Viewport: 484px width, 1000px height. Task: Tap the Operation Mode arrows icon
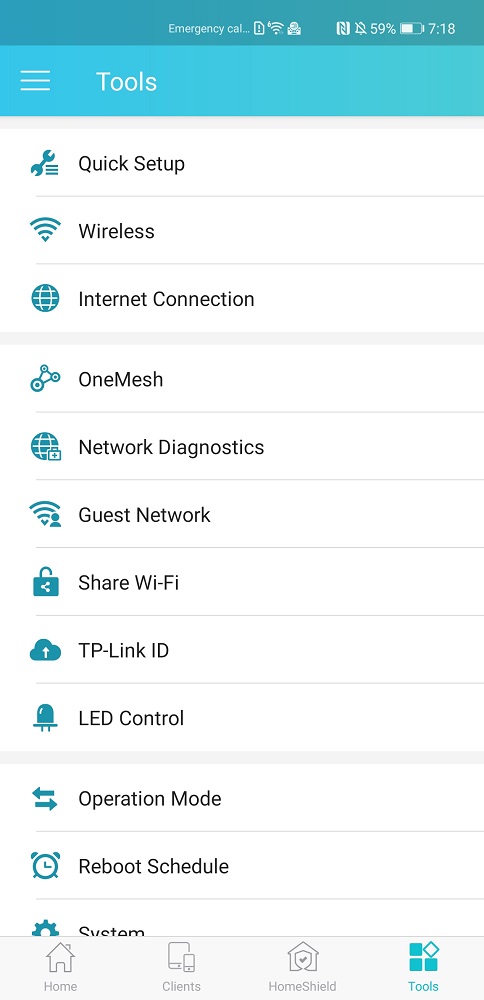coord(45,798)
